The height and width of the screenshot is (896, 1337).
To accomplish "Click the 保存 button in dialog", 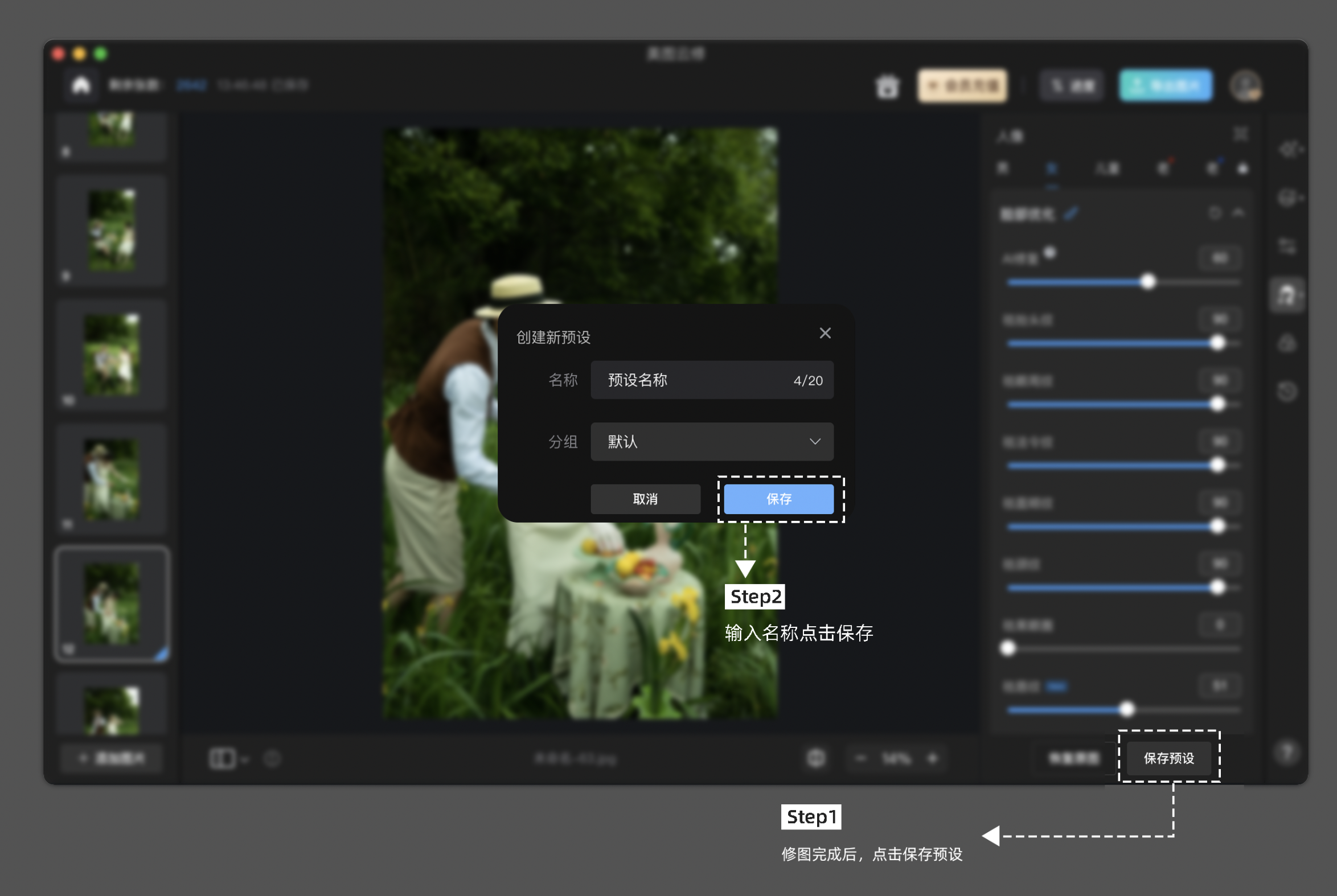I will 778,499.
